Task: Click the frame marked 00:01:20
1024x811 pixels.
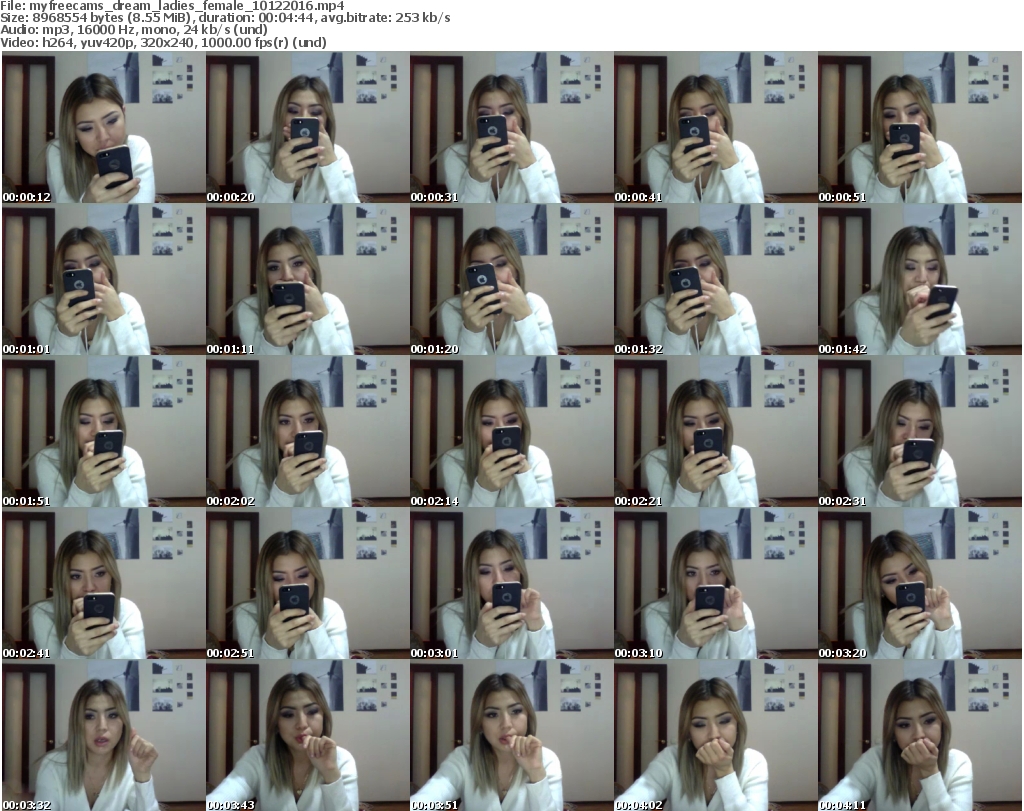Action: point(511,279)
